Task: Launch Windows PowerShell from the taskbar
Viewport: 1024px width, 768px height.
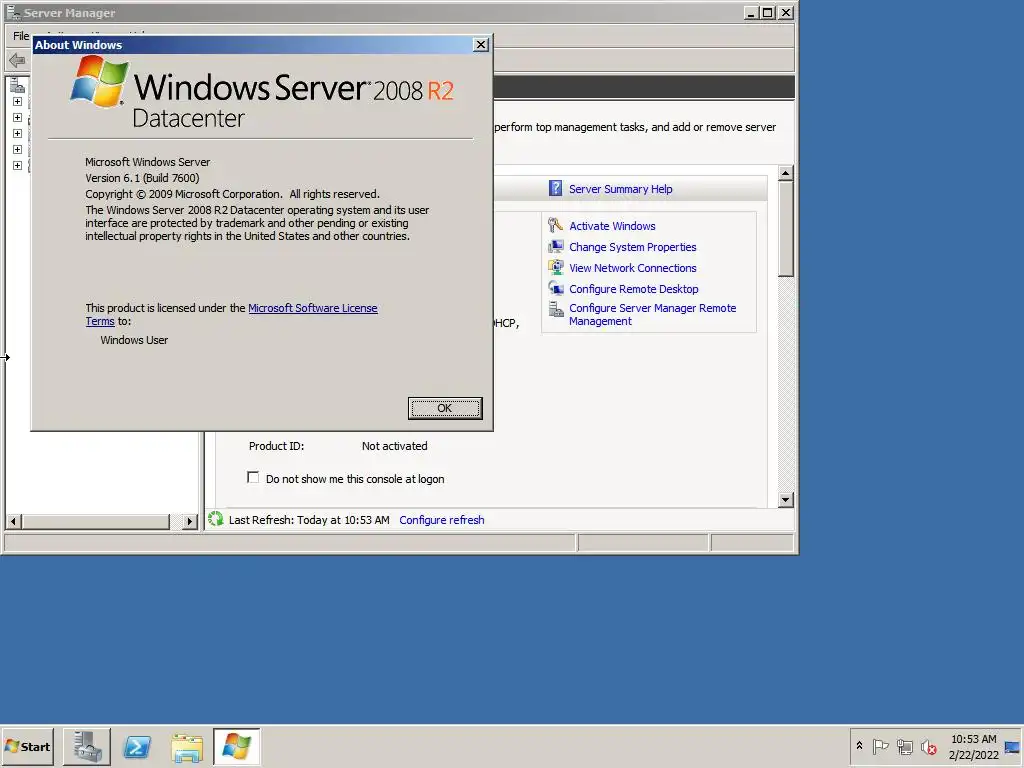Action: click(137, 746)
